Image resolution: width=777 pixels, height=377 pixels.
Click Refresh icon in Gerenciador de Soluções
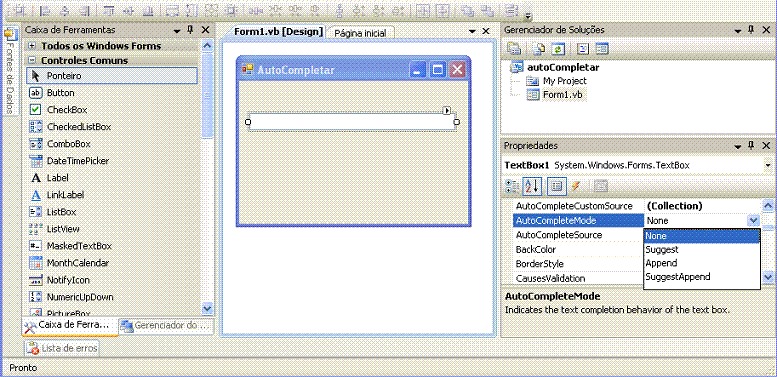click(x=558, y=49)
